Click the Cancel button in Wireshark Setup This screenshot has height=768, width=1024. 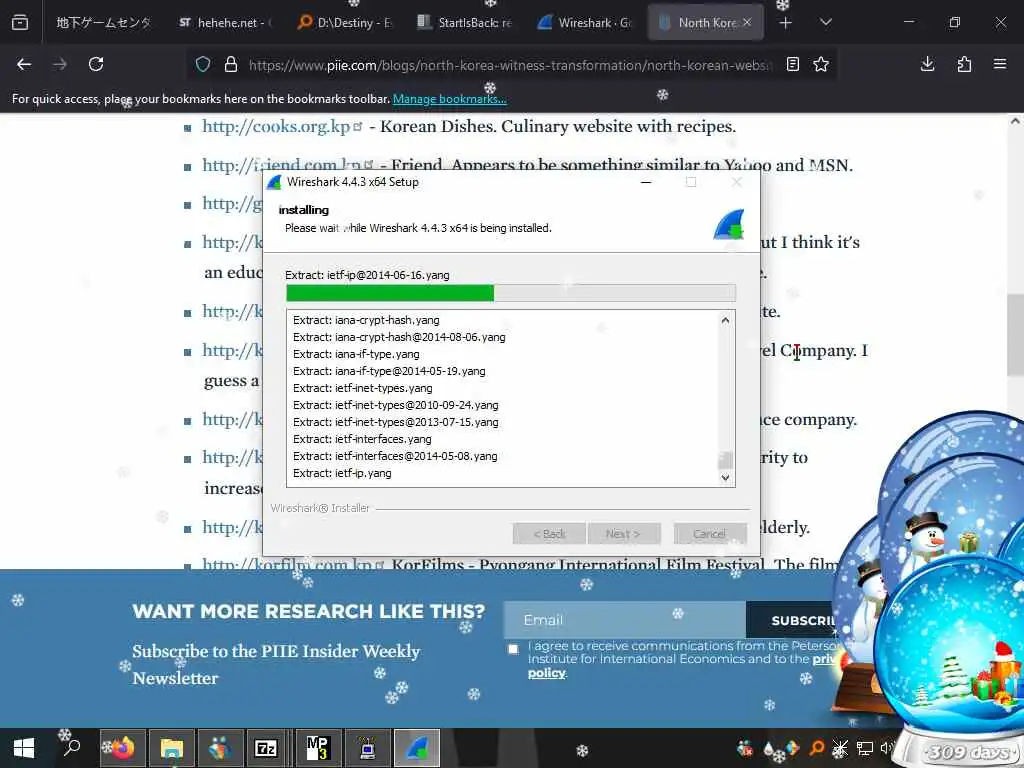click(710, 534)
